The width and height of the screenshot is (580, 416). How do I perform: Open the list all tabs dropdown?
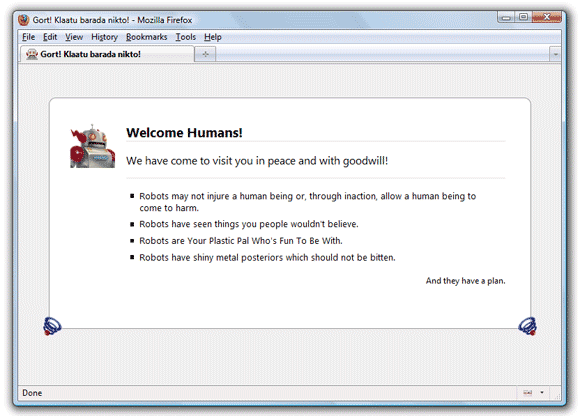555,54
